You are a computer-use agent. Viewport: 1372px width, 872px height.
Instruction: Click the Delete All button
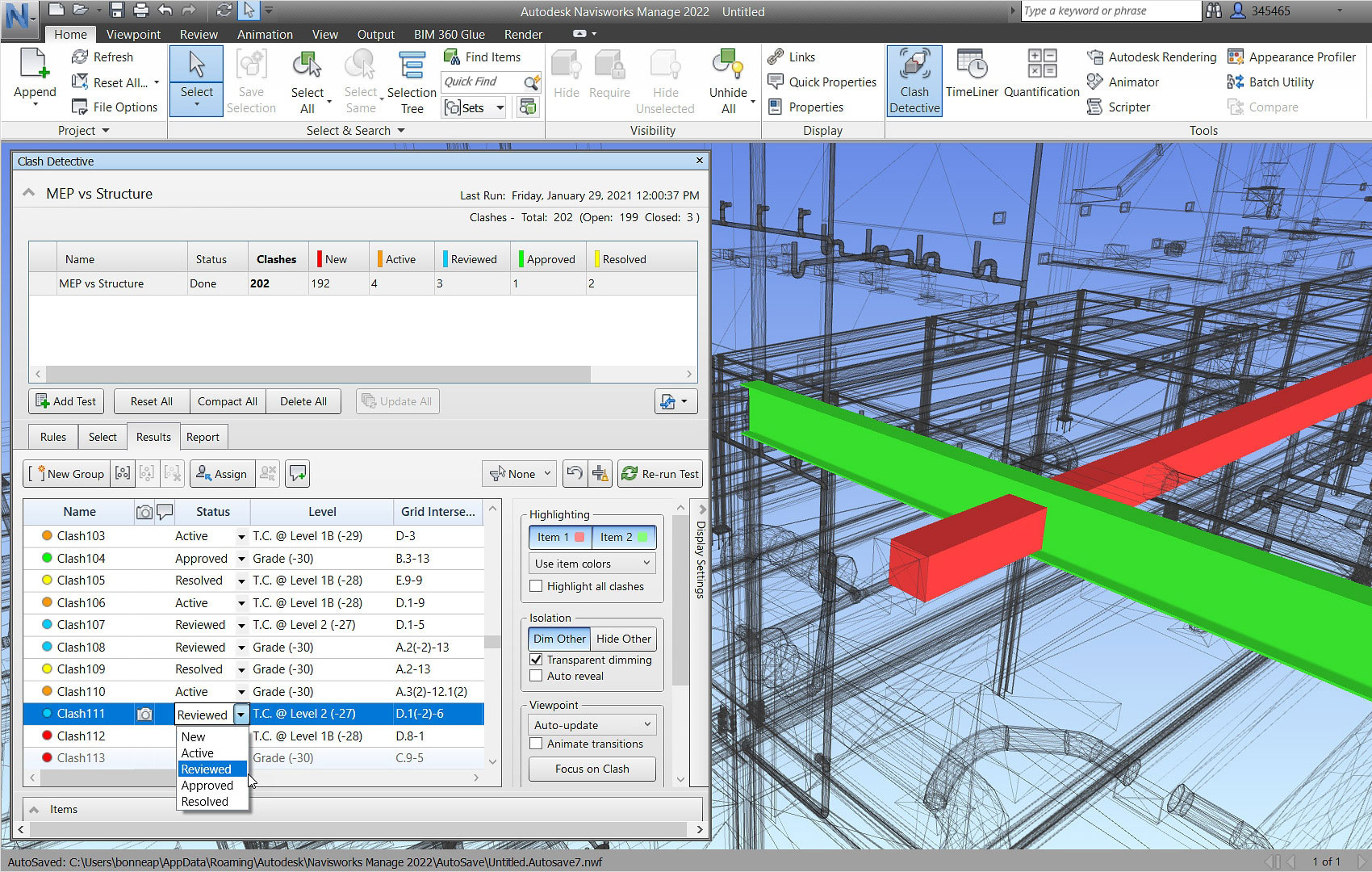pyautogui.click(x=303, y=401)
